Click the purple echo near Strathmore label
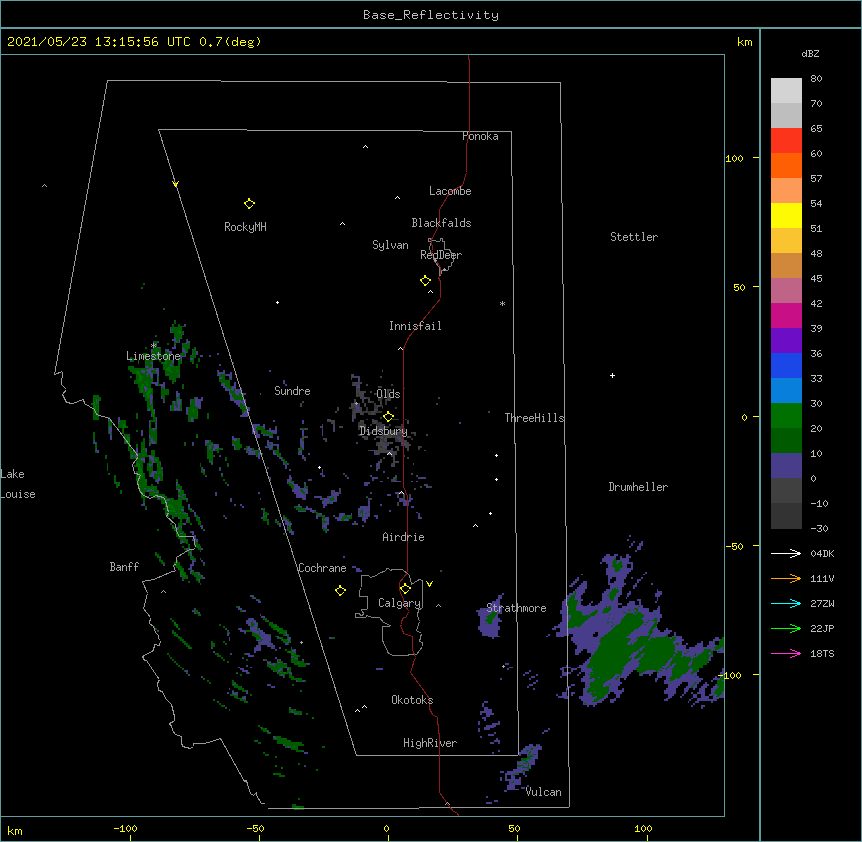The image size is (862, 842). pos(490,618)
